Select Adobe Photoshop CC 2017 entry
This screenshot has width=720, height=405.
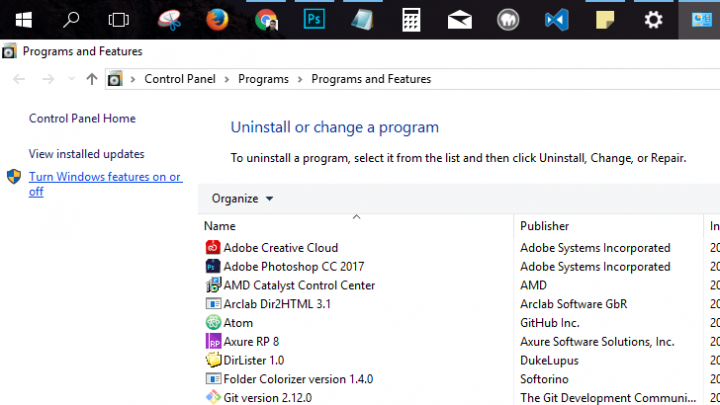tap(293, 266)
